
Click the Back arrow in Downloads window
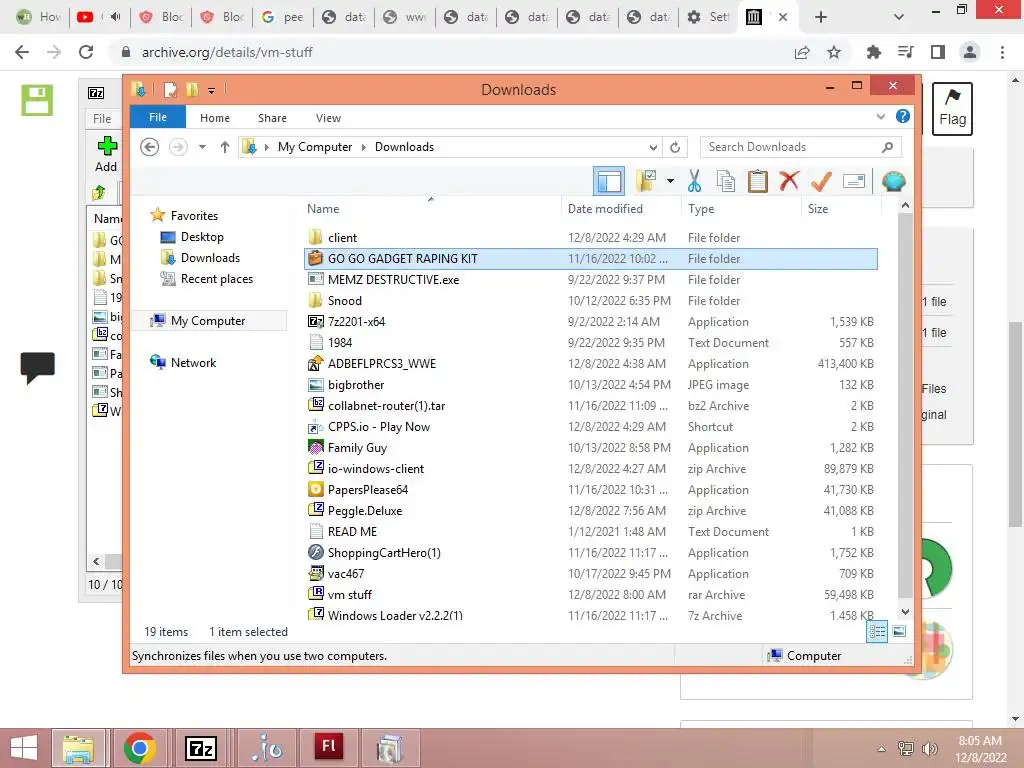pos(150,147)
